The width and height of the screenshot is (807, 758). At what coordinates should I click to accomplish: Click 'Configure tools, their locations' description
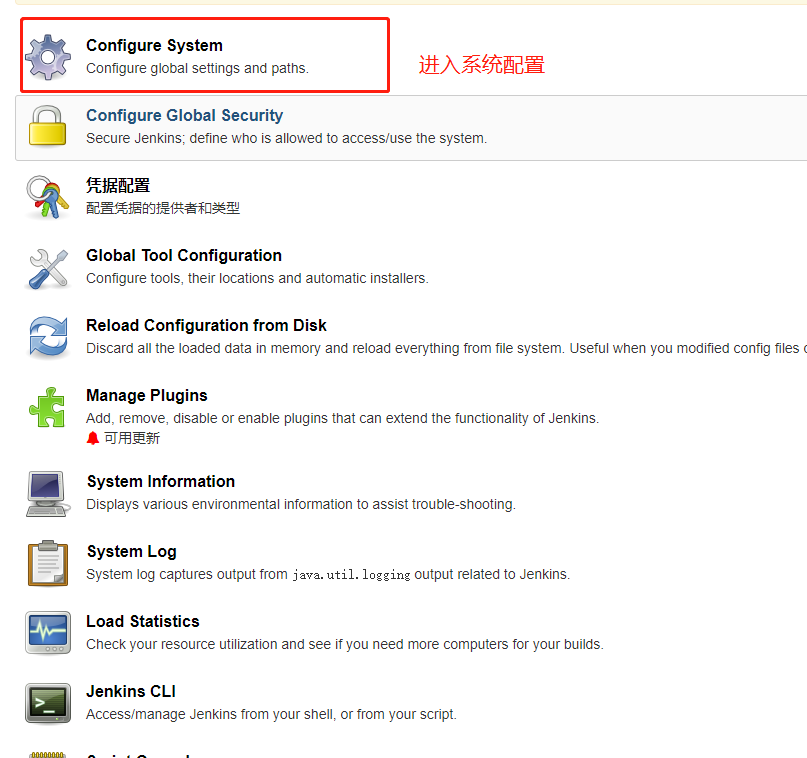(257, 278)
